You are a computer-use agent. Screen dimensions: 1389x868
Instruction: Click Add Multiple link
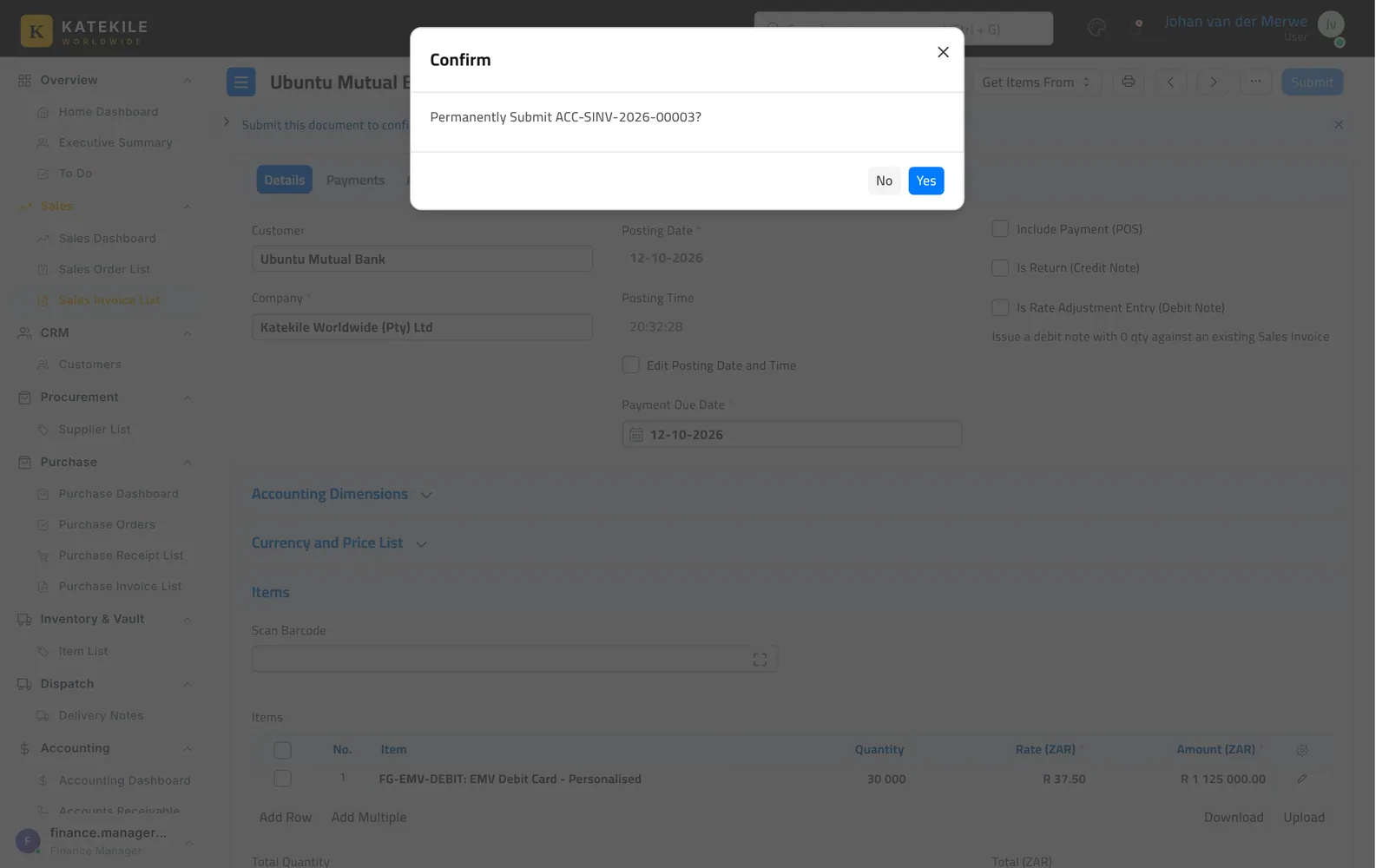368,818
